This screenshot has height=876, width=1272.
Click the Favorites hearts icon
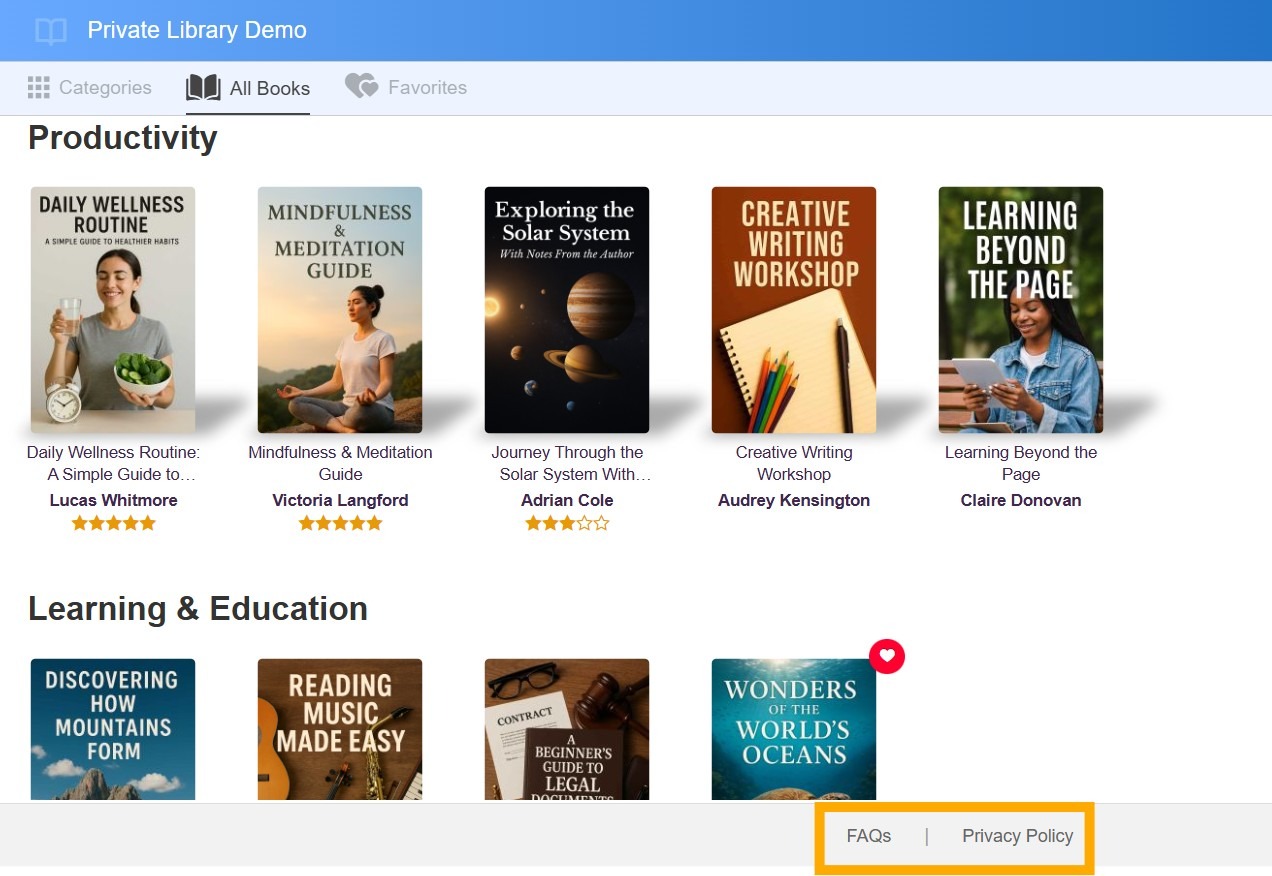pos(361,86)
